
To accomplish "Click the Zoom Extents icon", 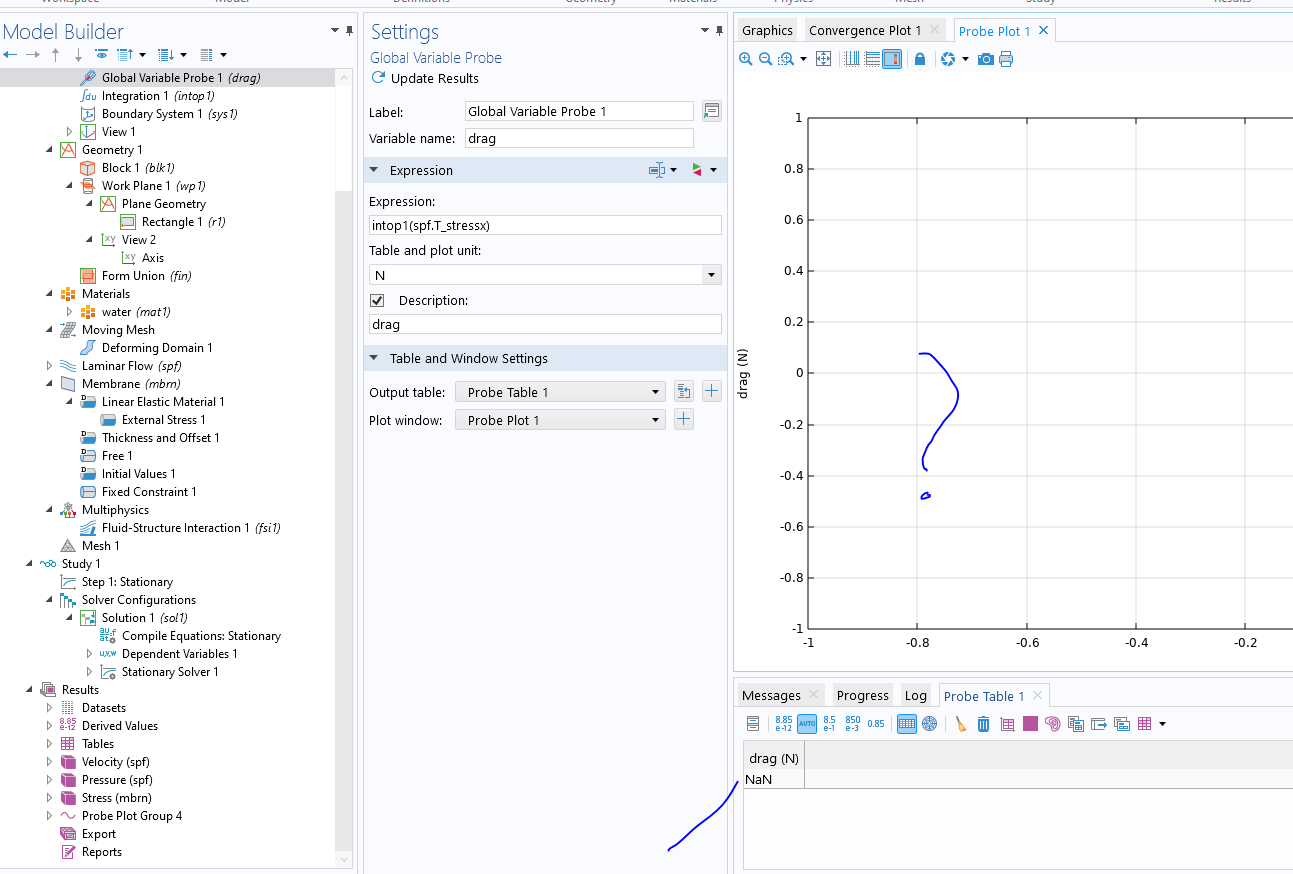I will 824,59.
